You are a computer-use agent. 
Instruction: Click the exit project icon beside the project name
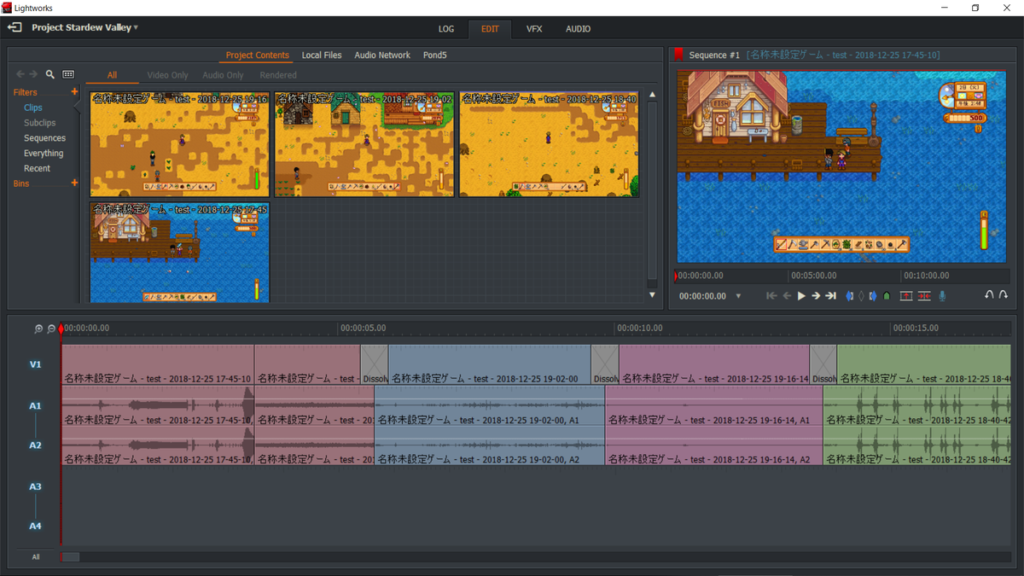click(14, 27)
